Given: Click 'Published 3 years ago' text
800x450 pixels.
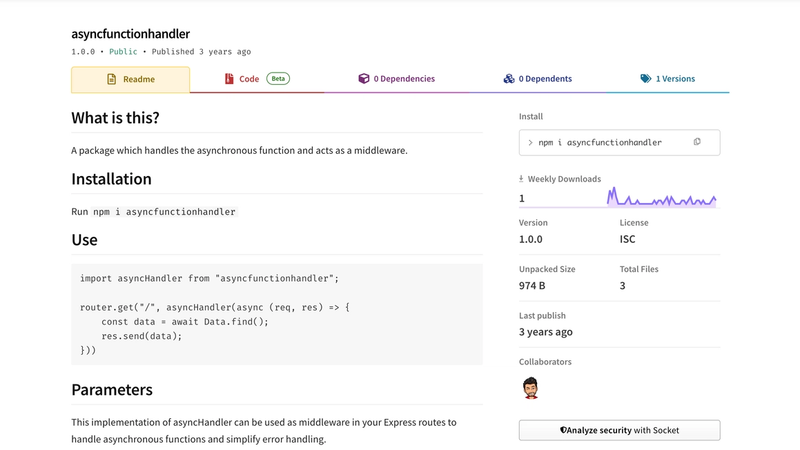Looking at the screenshot, I should (201, 52).
